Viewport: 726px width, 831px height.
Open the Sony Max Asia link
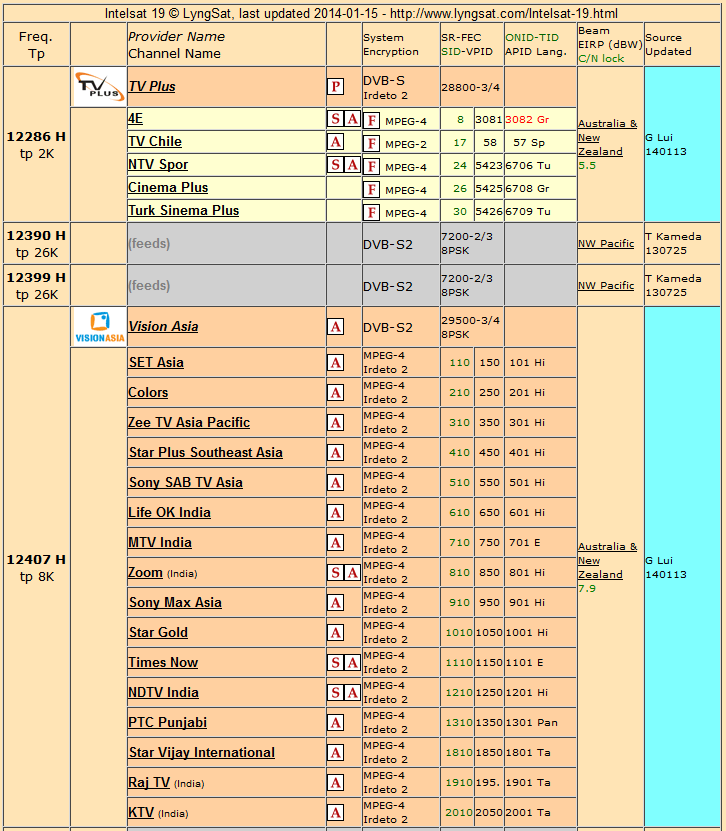(x=175, y=603)
